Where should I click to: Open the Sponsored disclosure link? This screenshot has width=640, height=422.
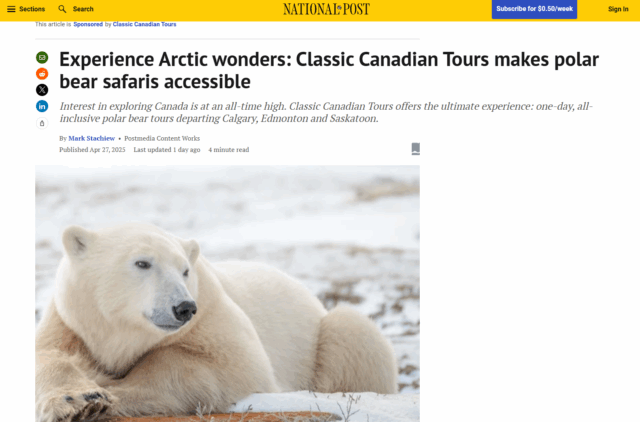[x=88, y=24]
